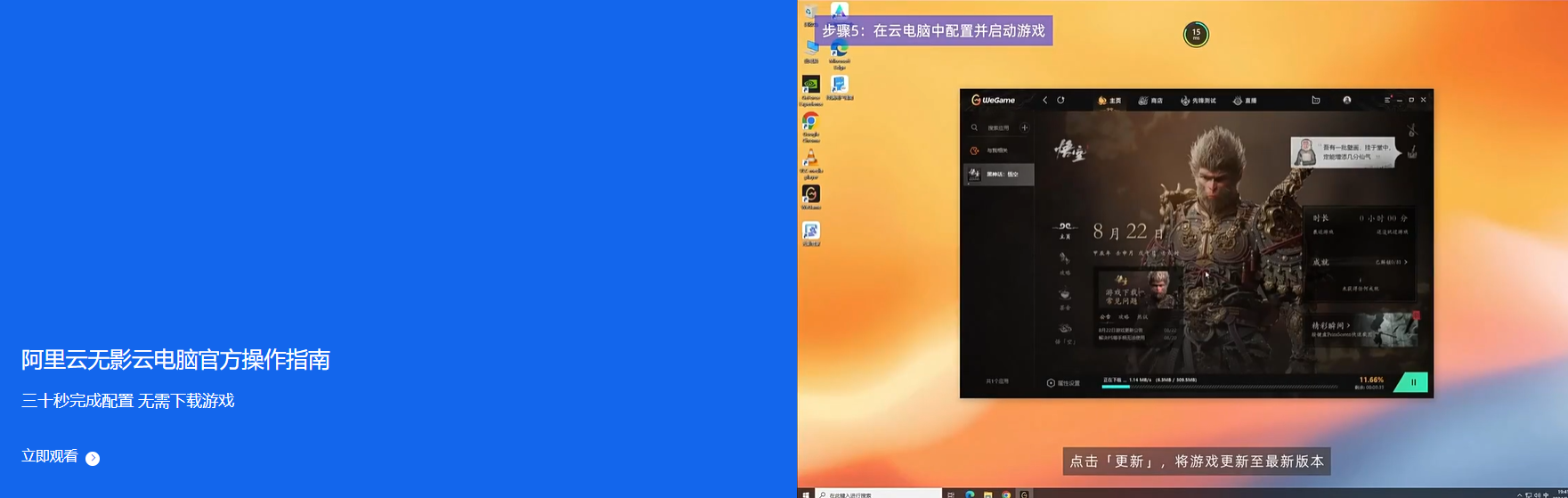1568x498 pixels.
Task: Open 属性设置 properties settings
Action: [1063, 383]
